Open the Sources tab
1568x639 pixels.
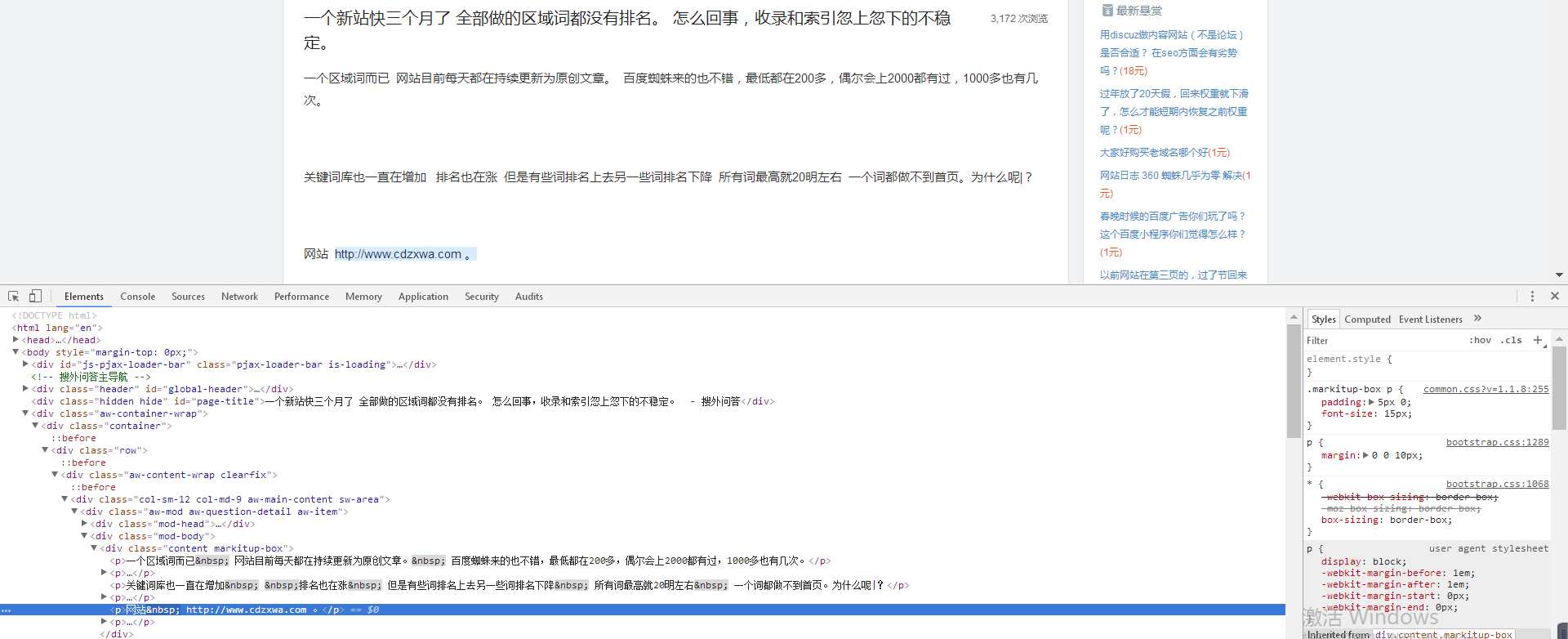point(188,297)
